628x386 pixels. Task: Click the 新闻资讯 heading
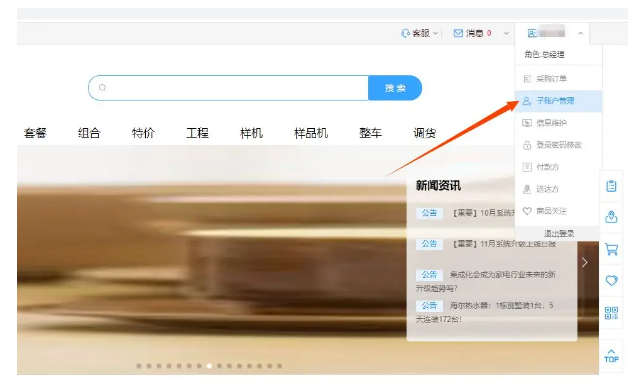tap(438, 186)
